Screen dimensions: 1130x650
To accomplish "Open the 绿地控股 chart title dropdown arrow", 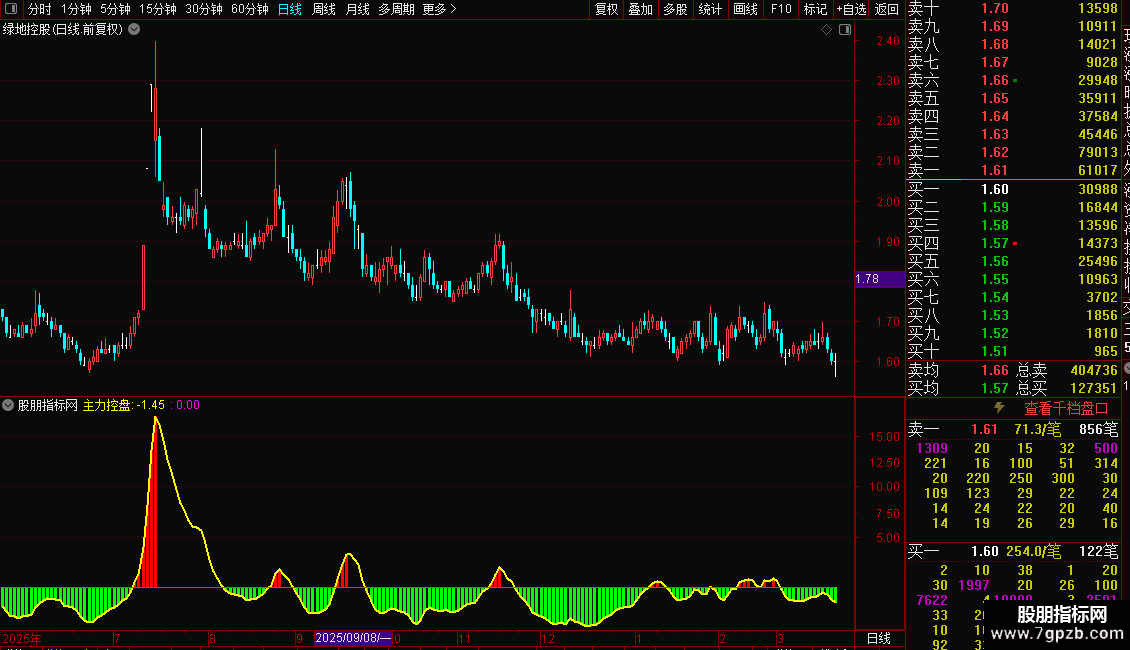I will click(134, 30).
